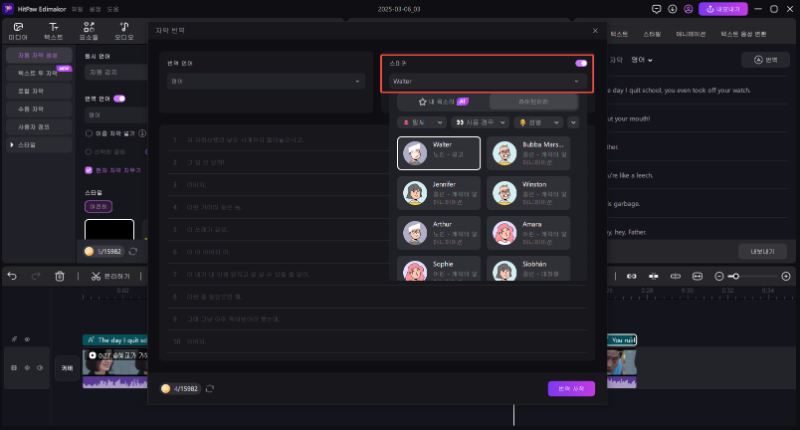This screenshot has width=800, height=430.
Task: Switch to the Text tab in top toolbar
Action: point(53,29)
